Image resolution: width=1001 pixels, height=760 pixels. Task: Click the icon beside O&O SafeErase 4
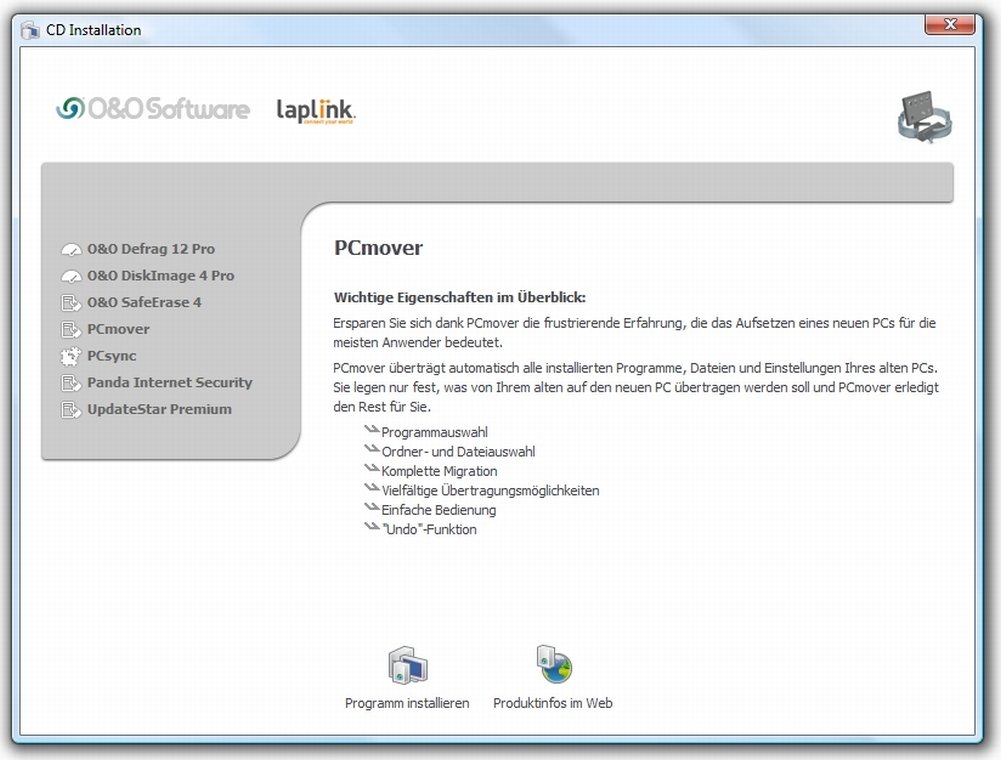(x=71, y=303)
